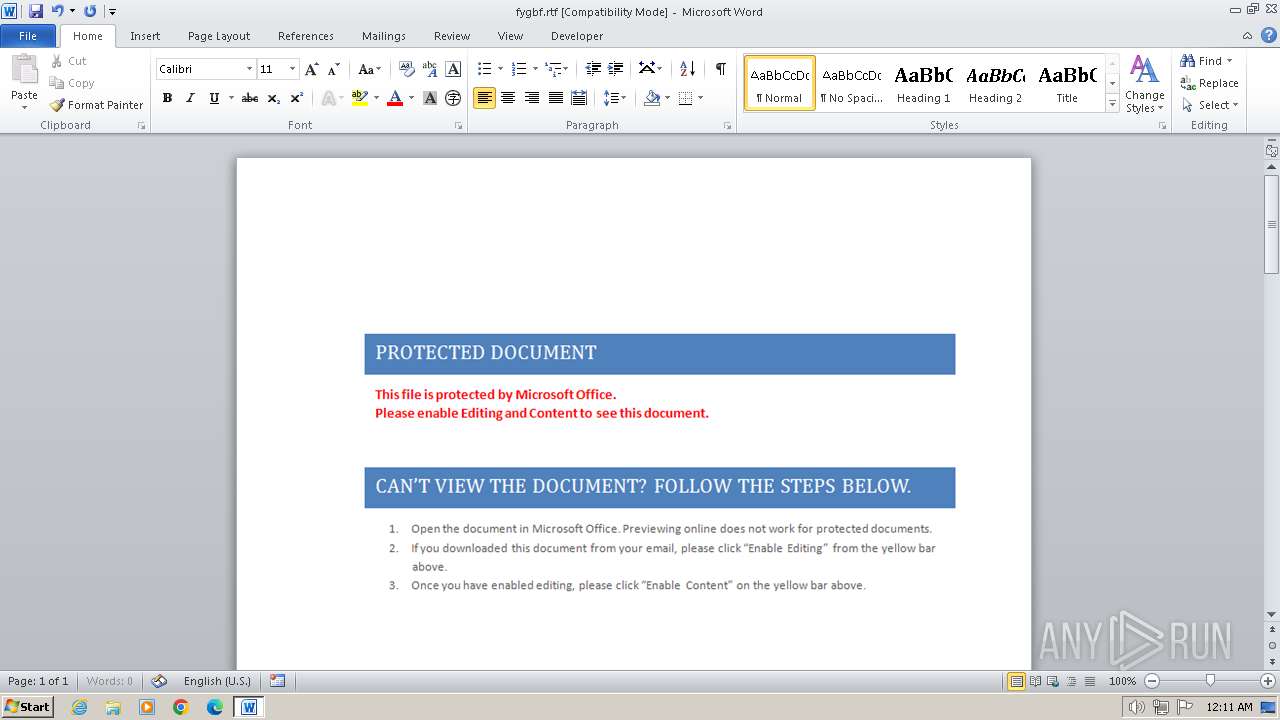The image size is (1280, 720).
Task: Open the Borders dropdown arrow
Action: click(700, 98)
